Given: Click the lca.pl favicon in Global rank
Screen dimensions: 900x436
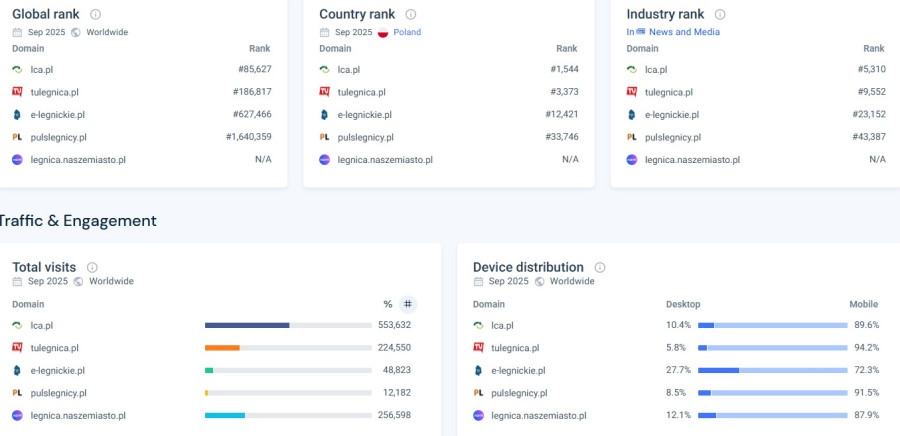Looking at the screenshot, I should coord(17,70).
